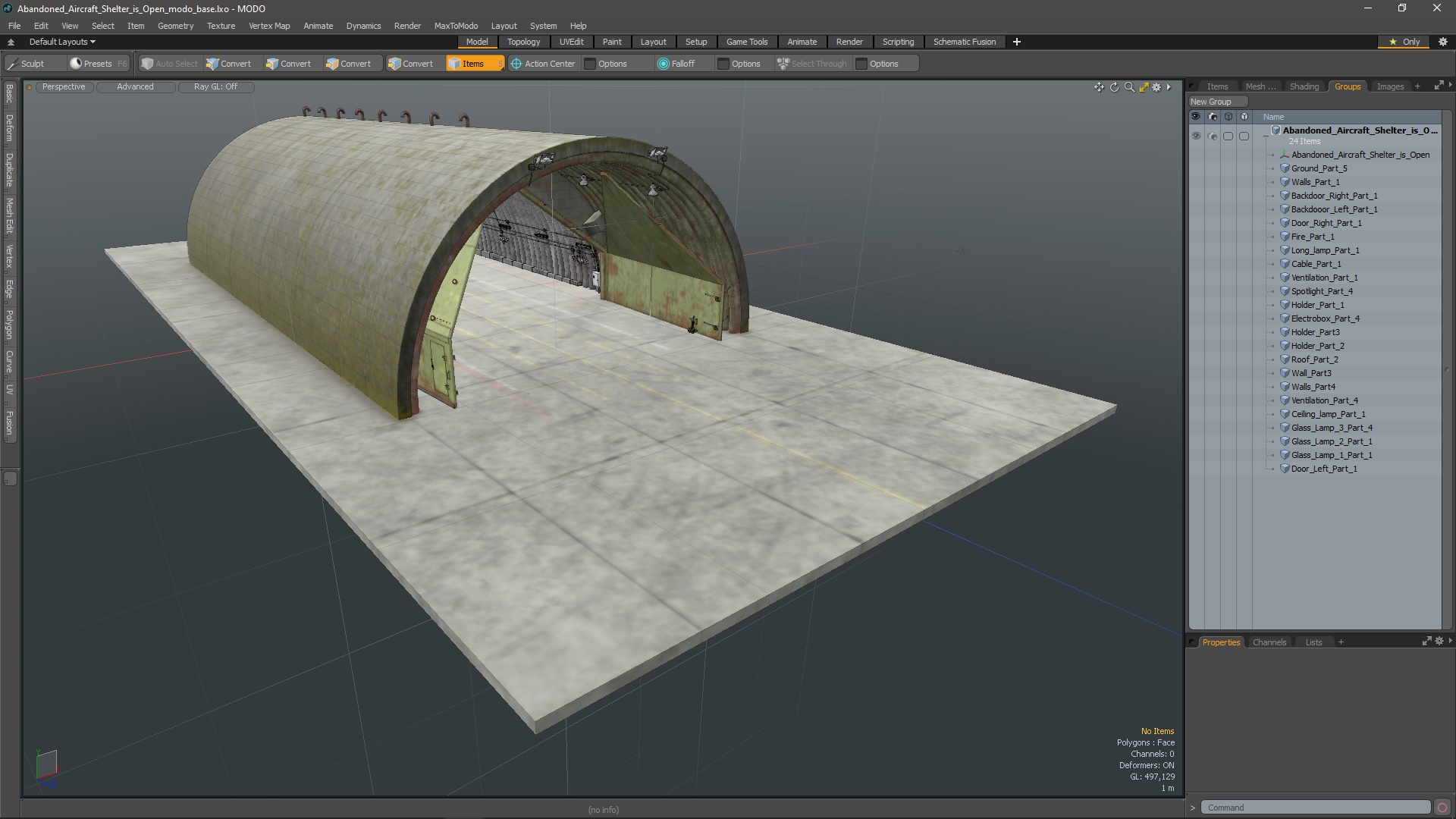Viewport: 1456px width, 819px height.
Task: Click the viewport arrow menu icon
Action: (1169, 87)
